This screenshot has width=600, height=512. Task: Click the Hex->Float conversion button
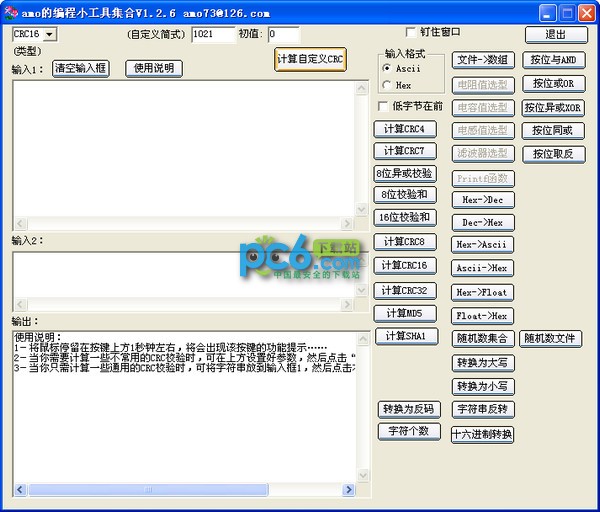(482, 293)
